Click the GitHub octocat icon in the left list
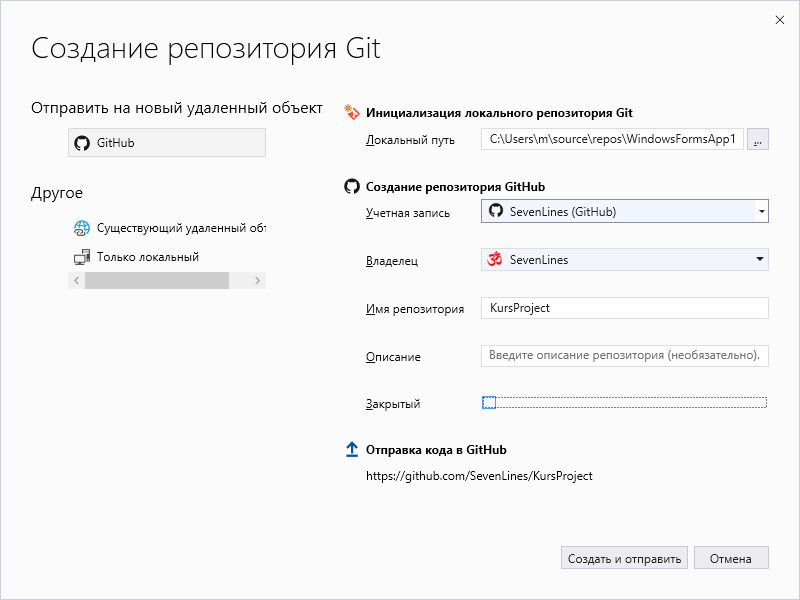The image size is (800, 600). [82, 143]
